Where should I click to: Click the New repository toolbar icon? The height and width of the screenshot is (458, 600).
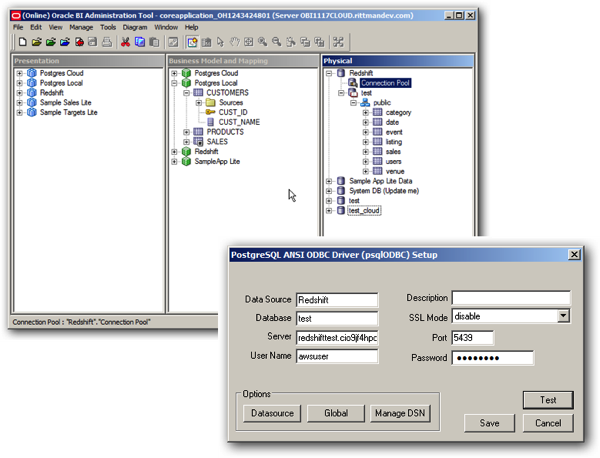23,42
